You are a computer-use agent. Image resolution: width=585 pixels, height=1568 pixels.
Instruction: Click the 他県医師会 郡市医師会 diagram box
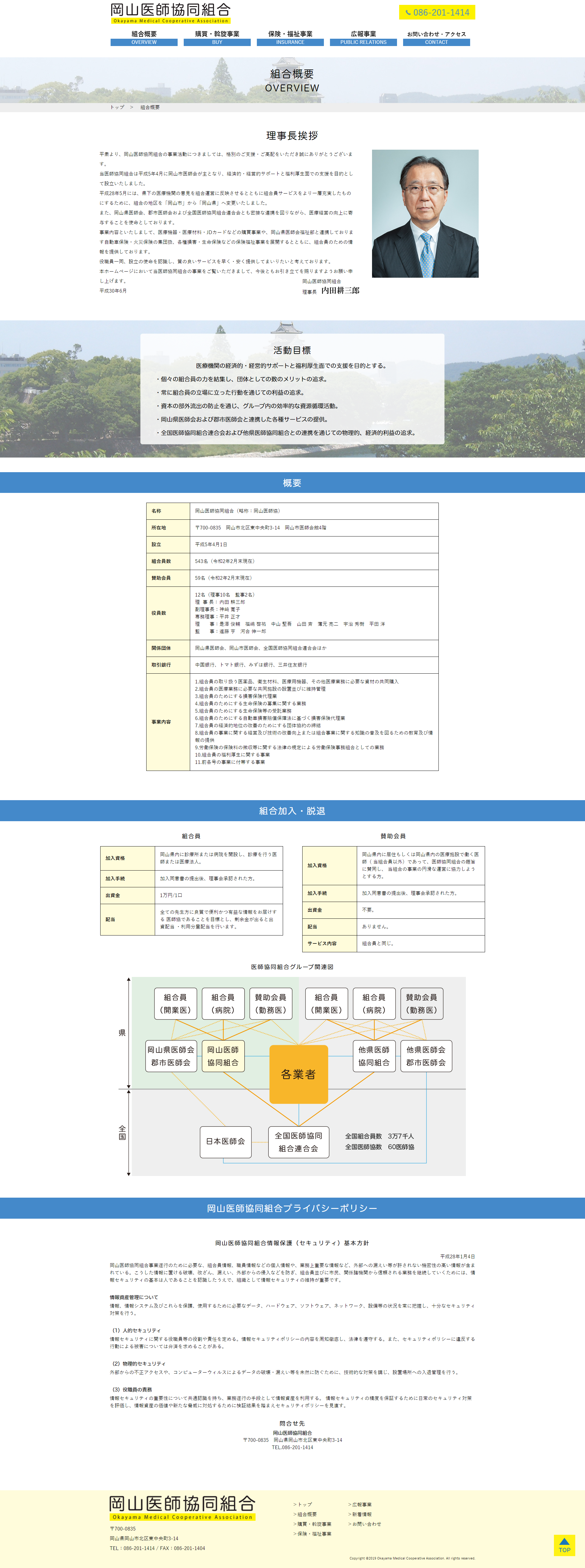[x=426, y=1056]
